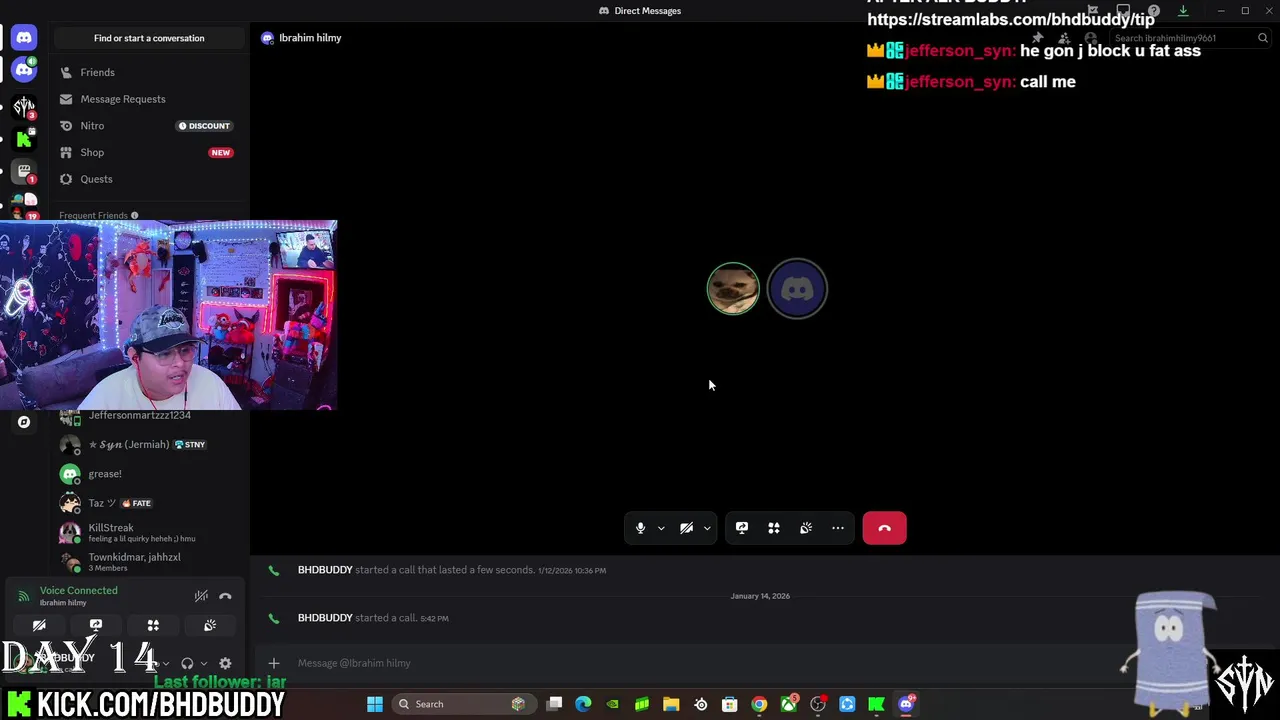Open soundboard in call control bar
The image size is (1280, 720).
tap(806, 528)
